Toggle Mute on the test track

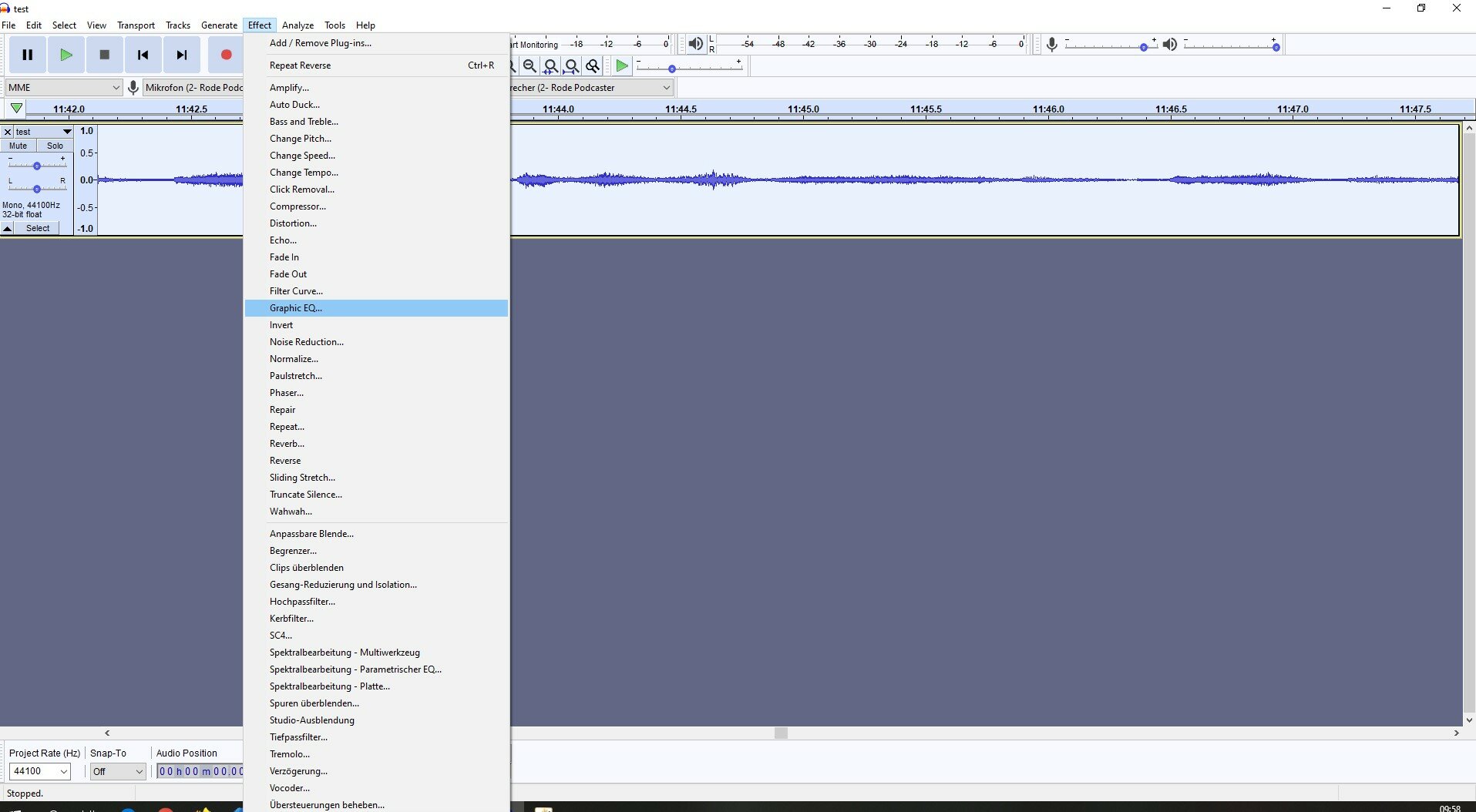(x=18, y=146)
